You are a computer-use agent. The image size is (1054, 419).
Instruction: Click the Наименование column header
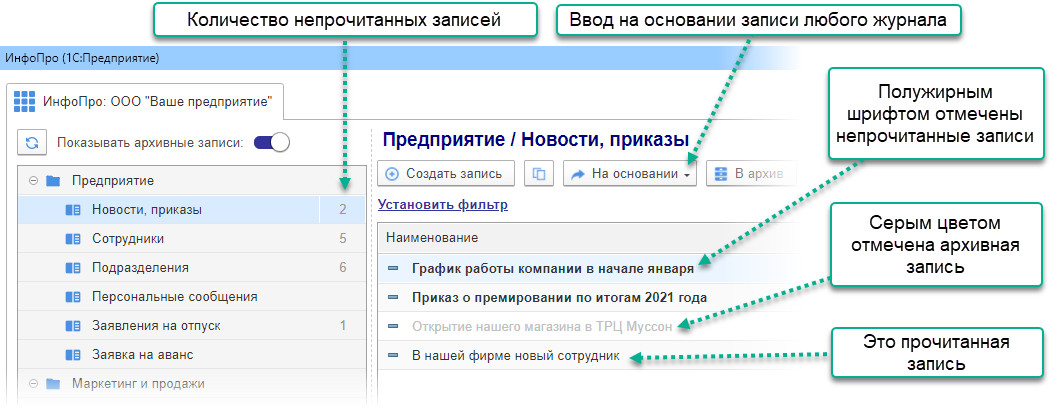432,238
